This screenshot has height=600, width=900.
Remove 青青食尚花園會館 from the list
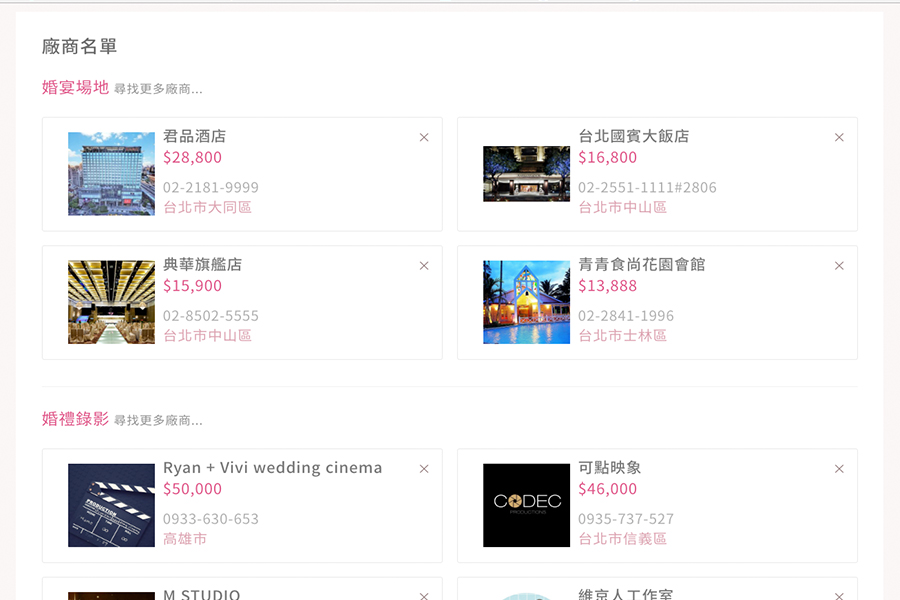click(839, 266)
